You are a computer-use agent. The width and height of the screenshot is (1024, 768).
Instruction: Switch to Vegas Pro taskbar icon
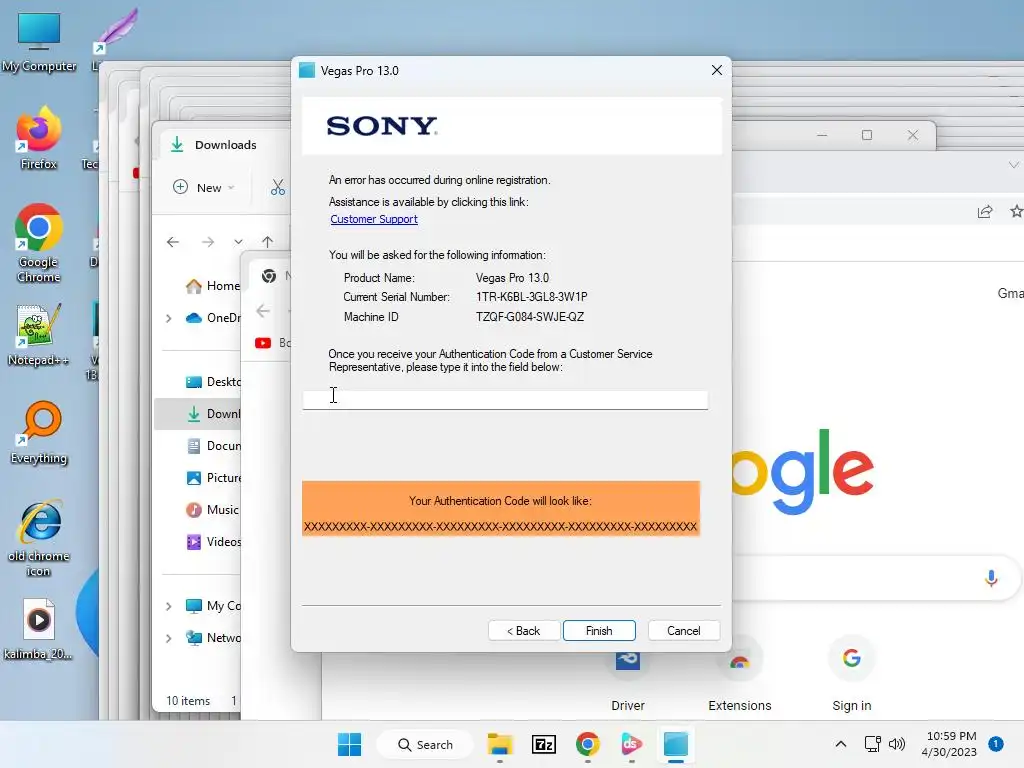(x=675, y=744)
